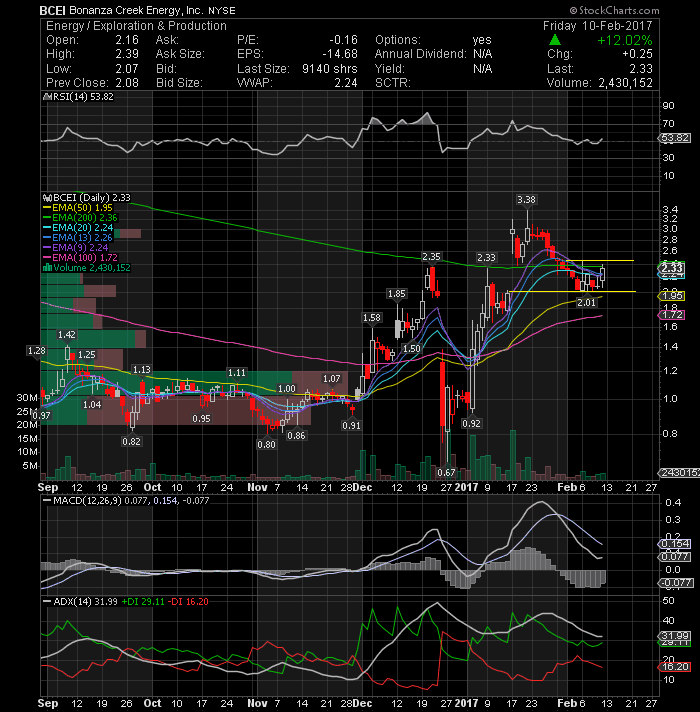700x712 pixels.
Task: Click the 3.38 peak price label
Action: click(526, 199)
